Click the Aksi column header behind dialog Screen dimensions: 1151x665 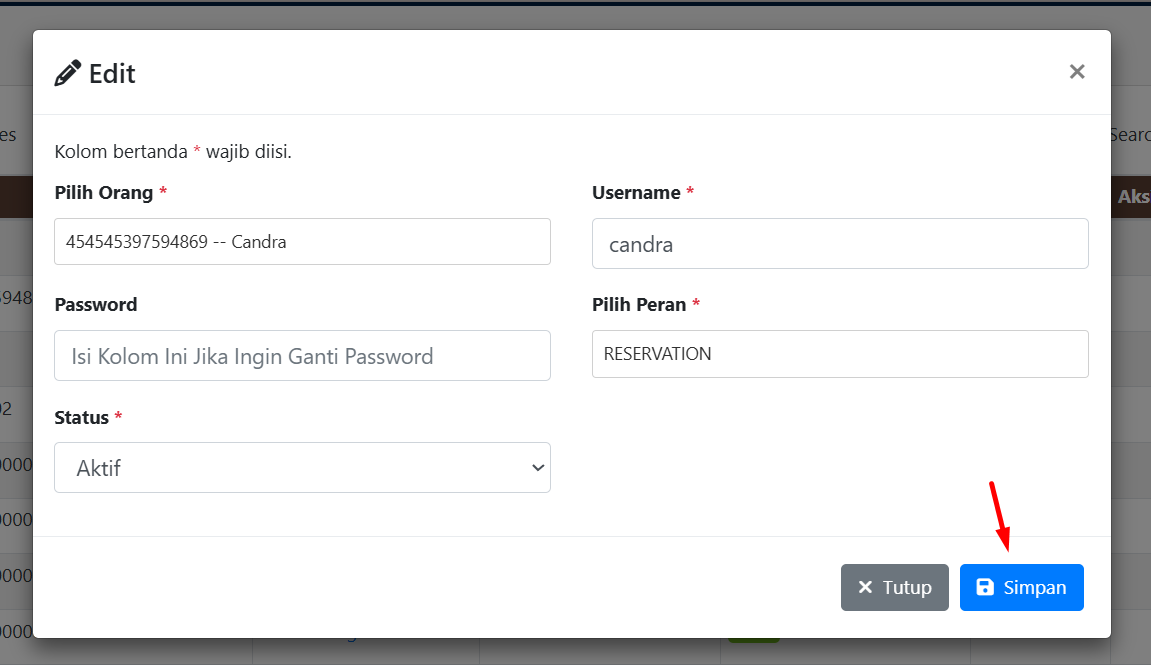(x=1133, y=197)
